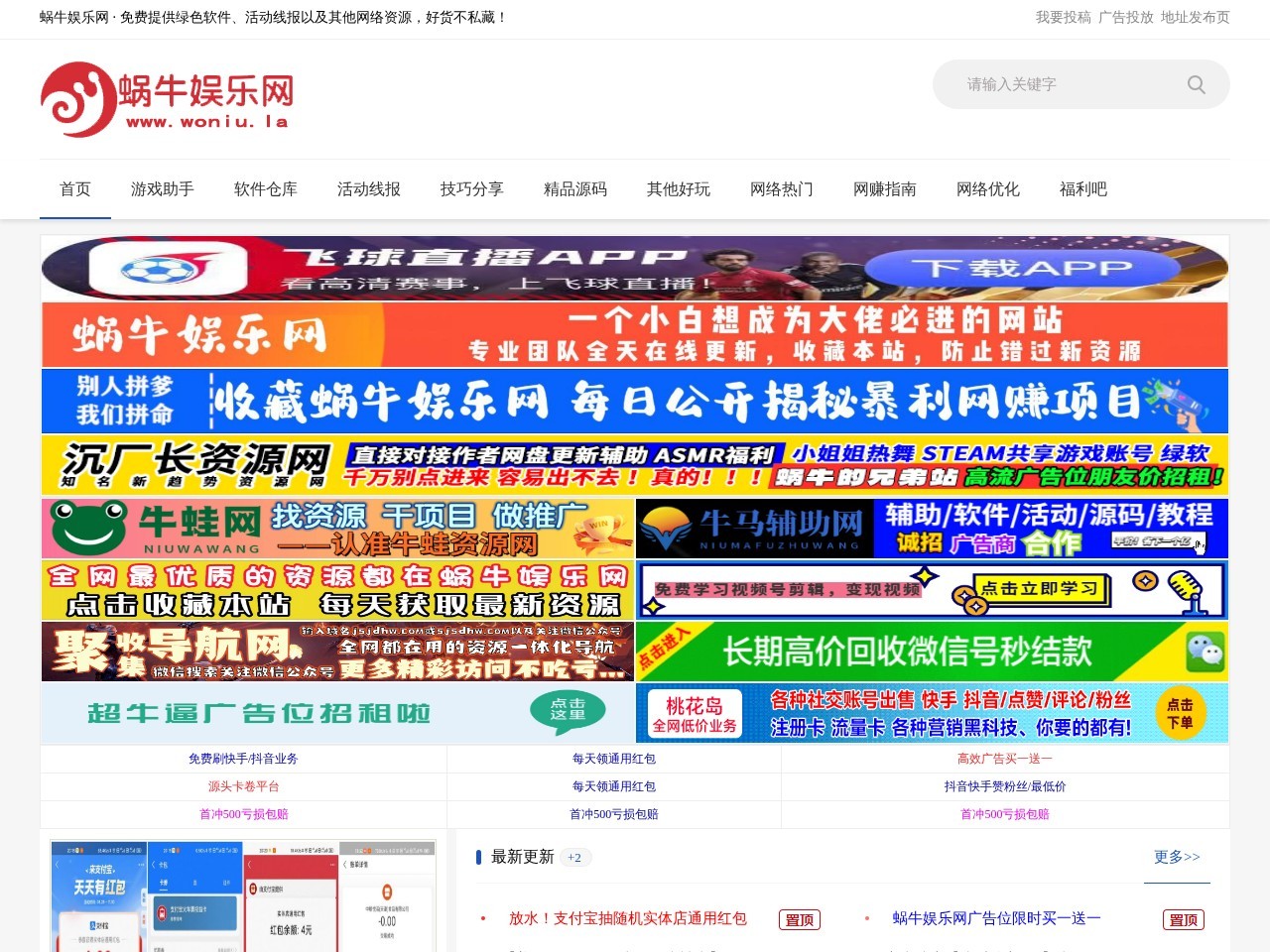
Task: Open the 网络优化 menu item
Action: coord(988,188)
